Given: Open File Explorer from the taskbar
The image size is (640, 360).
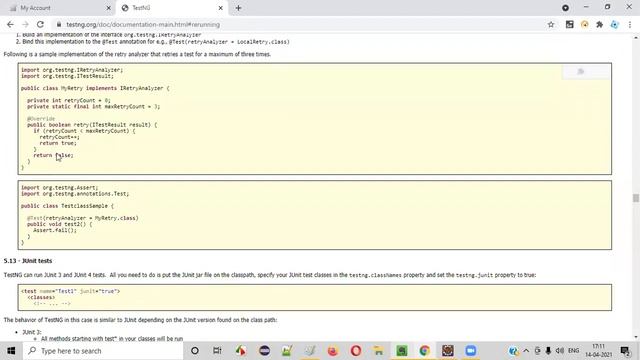Looking at the screenshot, I should (378, 351).
